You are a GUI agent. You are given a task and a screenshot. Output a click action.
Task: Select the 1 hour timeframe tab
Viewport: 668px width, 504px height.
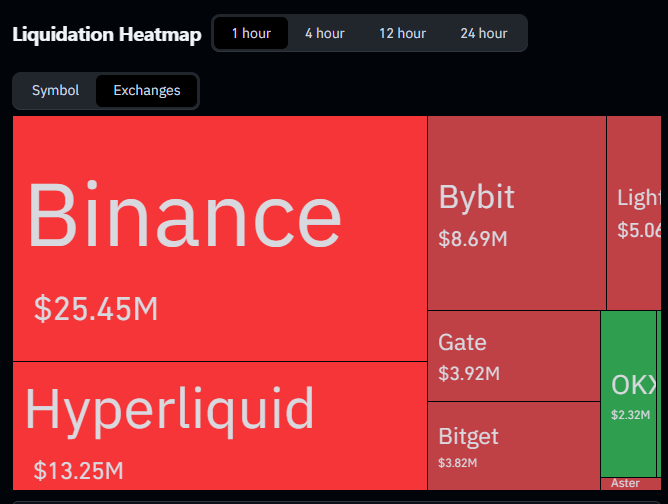point(251,33)
